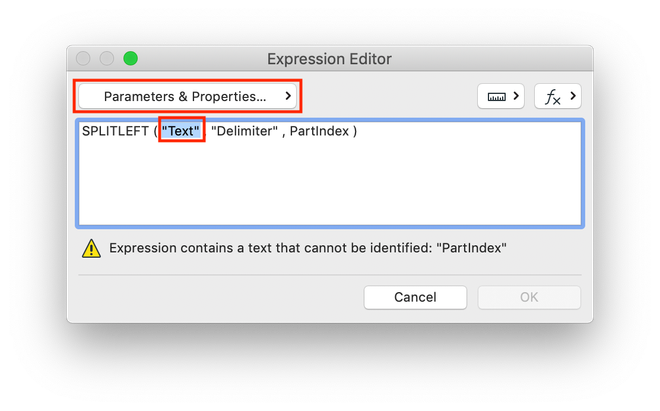The height and width of the screenshot is (411, 660).
Task: Click the measurement units ruler icon
Action: pyautogui.click(x=496, y=97)
